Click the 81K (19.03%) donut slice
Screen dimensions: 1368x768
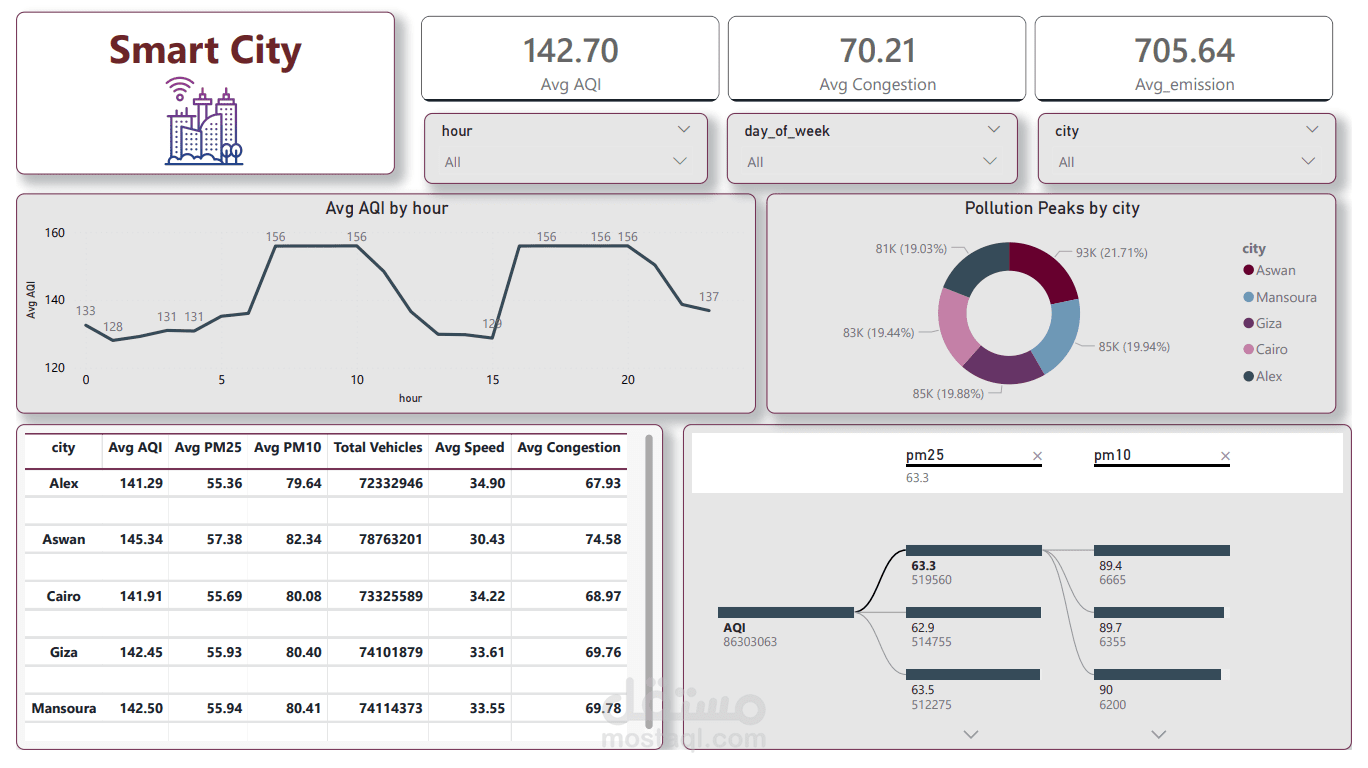pyautogui.click(x=975, y=268)
